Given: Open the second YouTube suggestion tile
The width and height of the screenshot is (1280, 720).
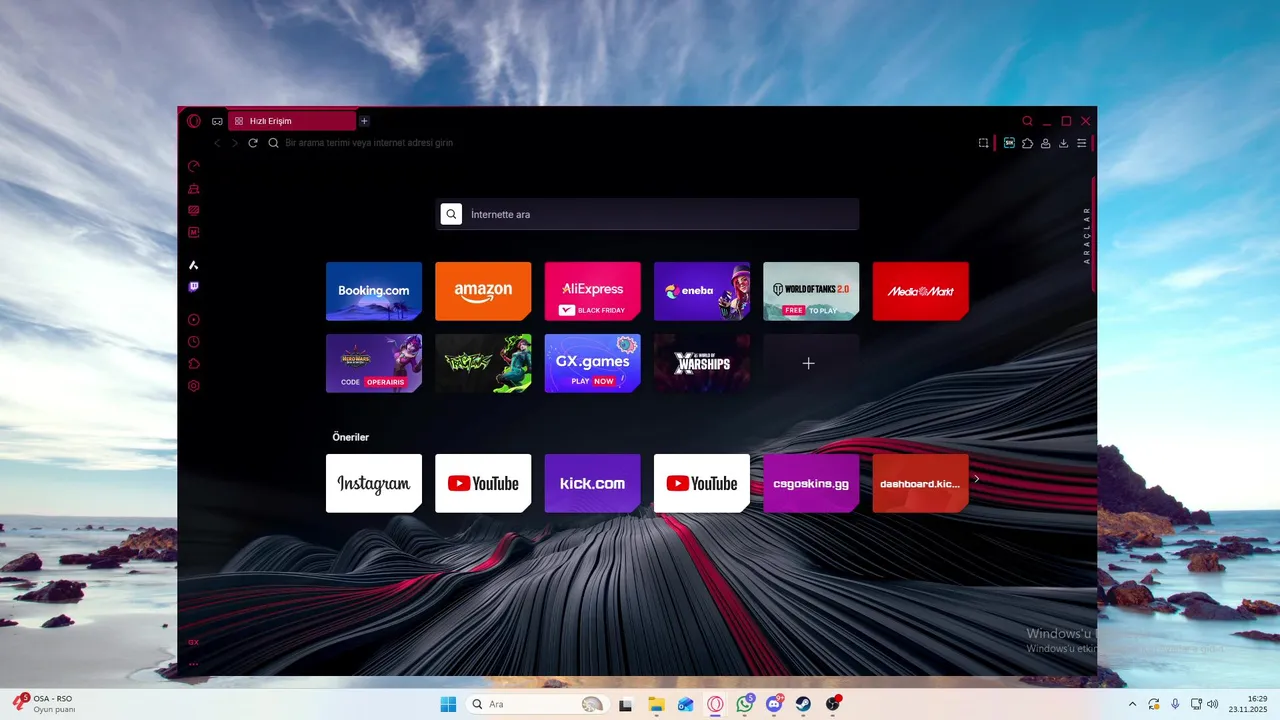Looking at the screenshot, I should coord(702,483).
